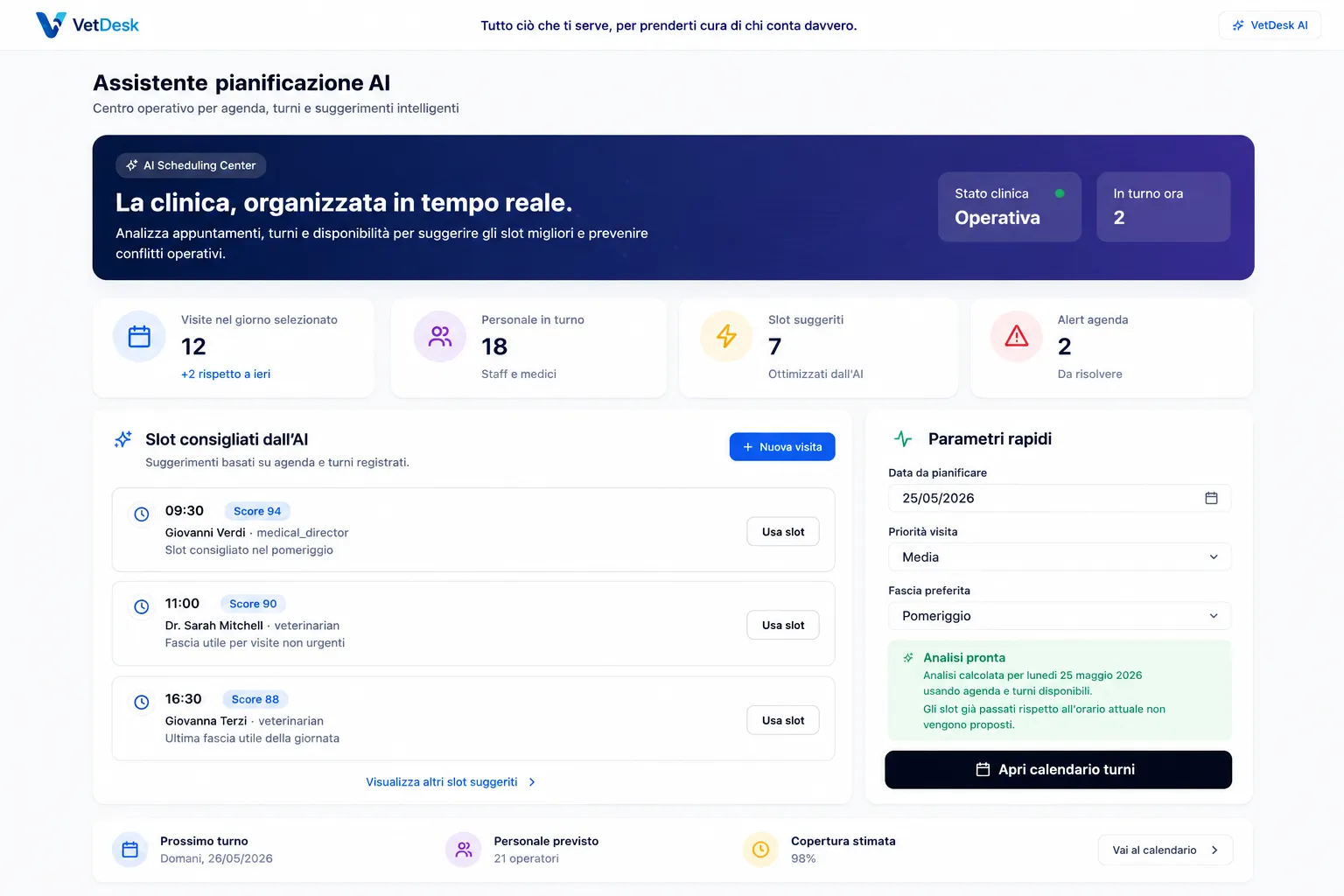
Task: Click 'Fascia utile per visite non urgenti' text
Action: [255, 643]
